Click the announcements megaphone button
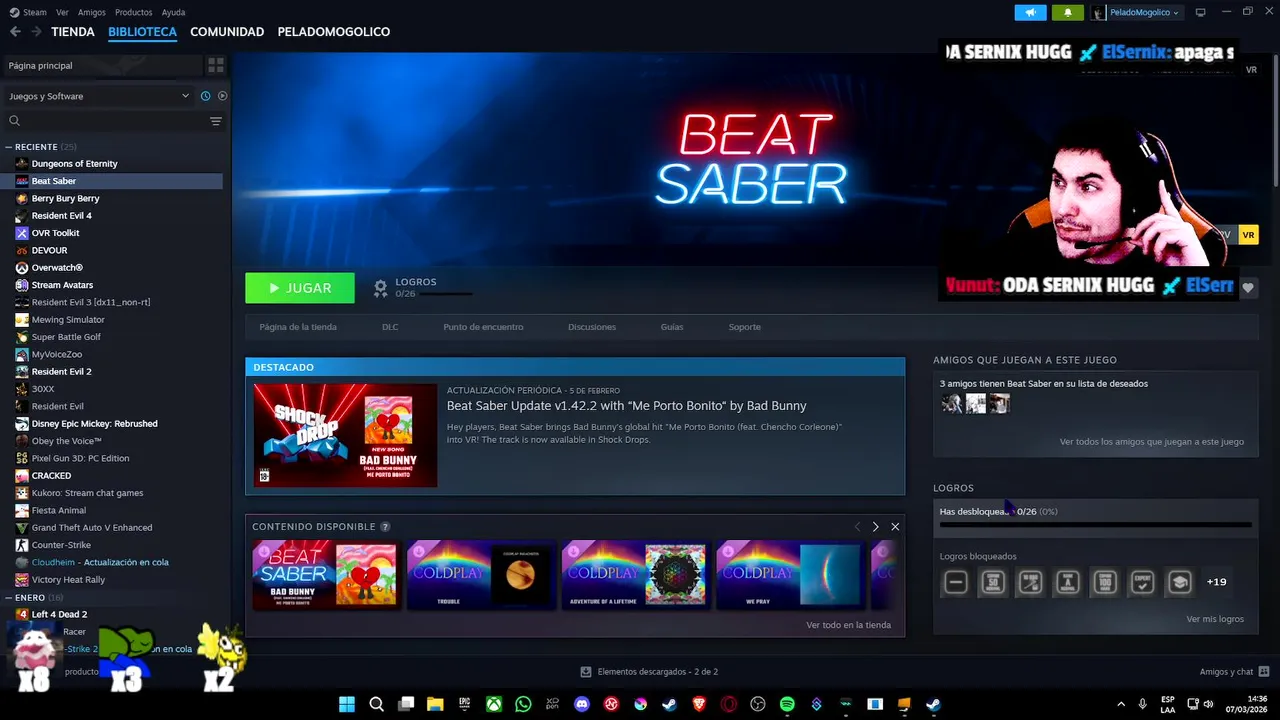Image resolution: width=1280 pixels, height=720 pixels. point(1030,12)
